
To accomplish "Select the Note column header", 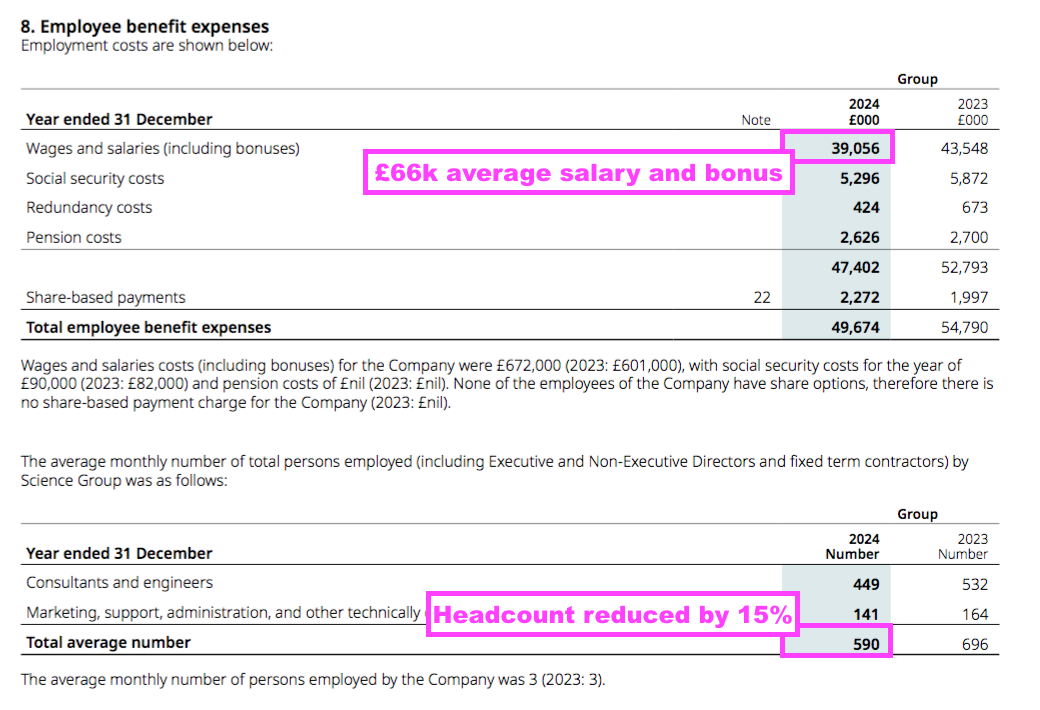I will 756,120.
